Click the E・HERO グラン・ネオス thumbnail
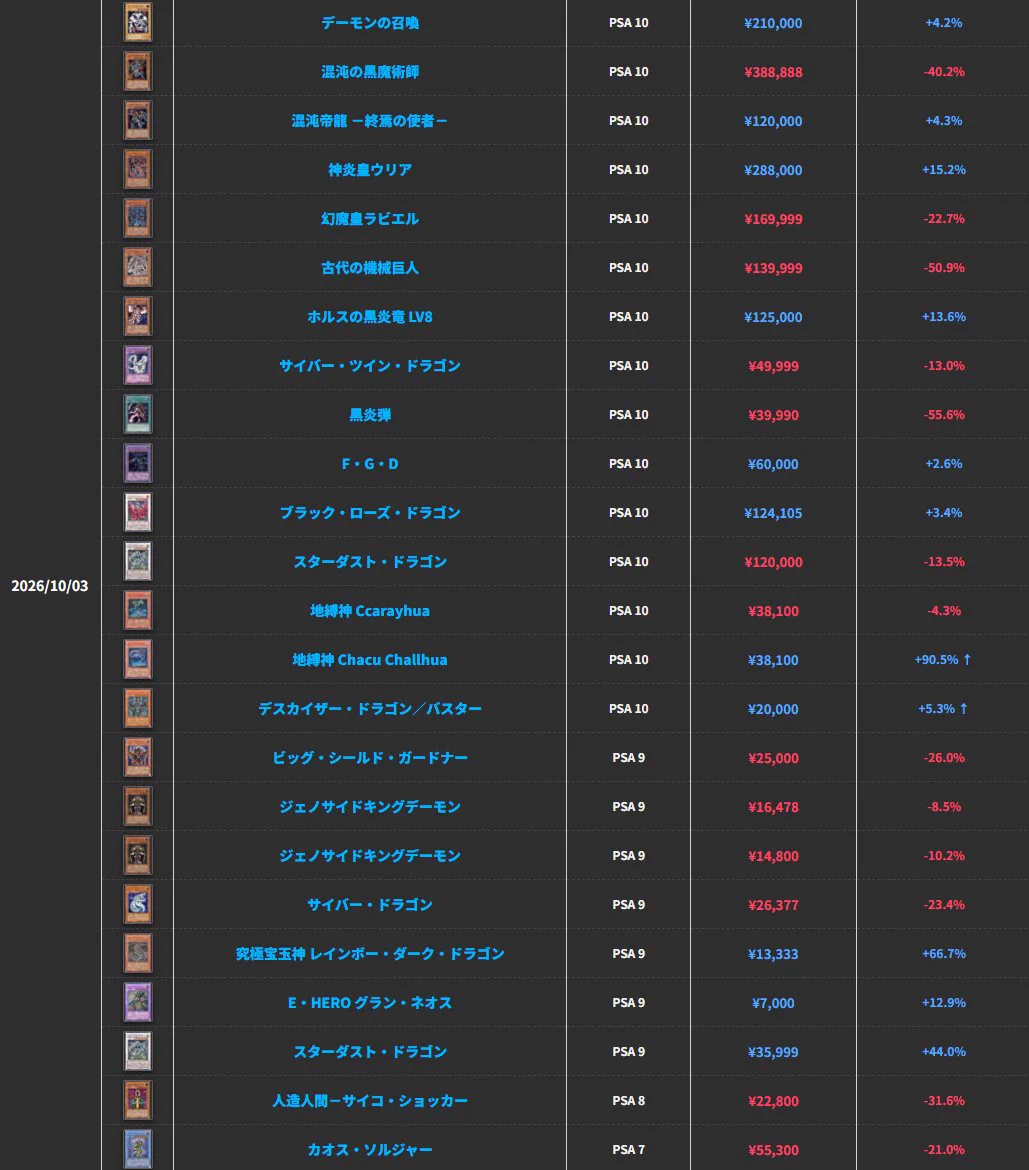This screenshot has height=1170, width=1029. pyautogui.click(x=137, y=1002)
